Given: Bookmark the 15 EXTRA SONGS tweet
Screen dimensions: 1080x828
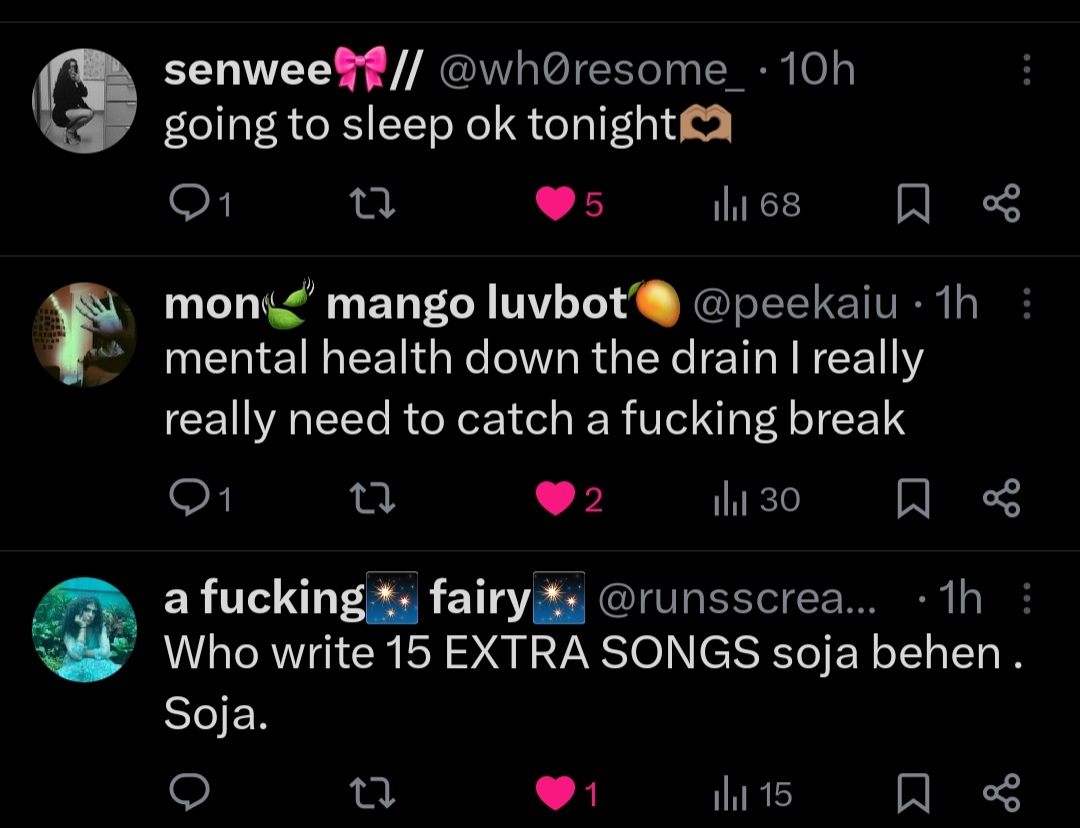Looking at the screenshot, I should point(913,793).
